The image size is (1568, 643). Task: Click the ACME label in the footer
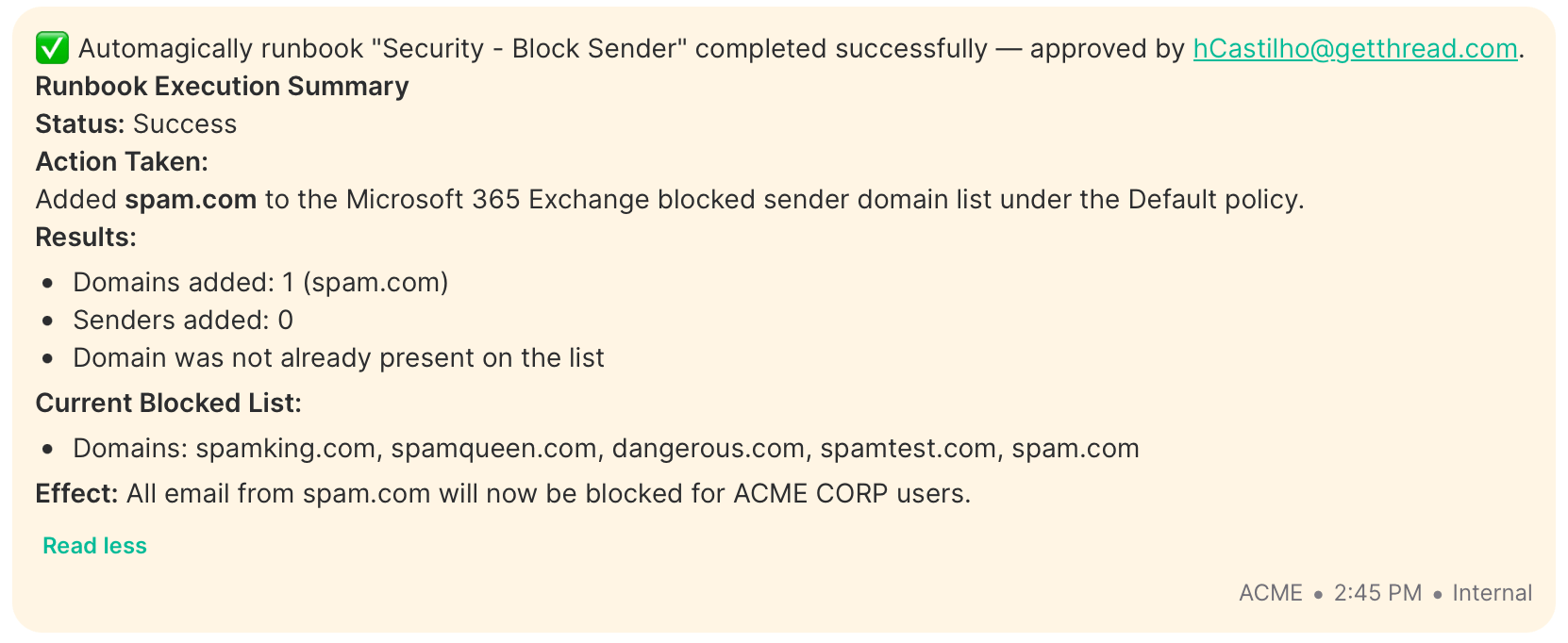pos(1270,593)
